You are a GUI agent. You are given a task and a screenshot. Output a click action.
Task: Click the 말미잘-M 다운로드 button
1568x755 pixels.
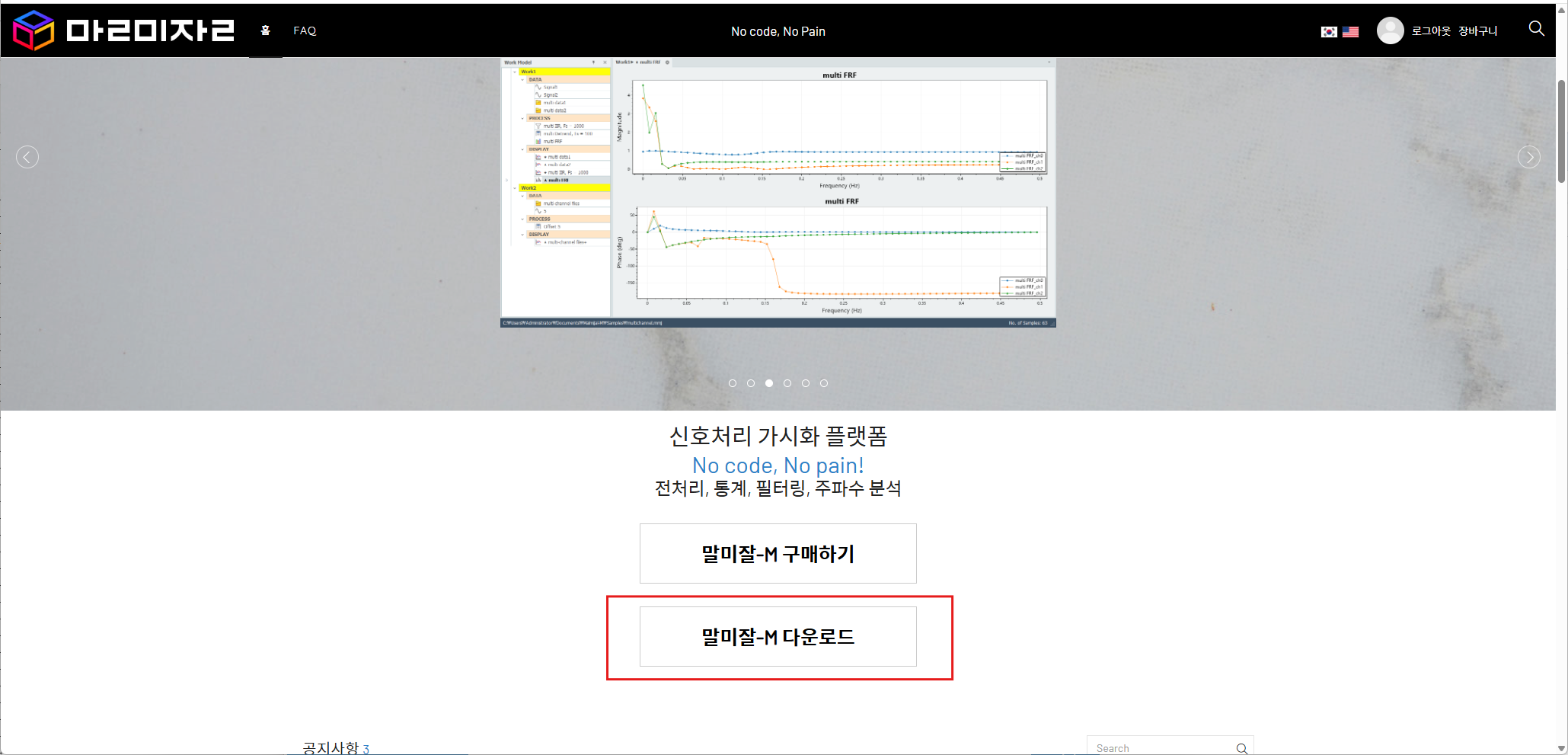(778, 637)
